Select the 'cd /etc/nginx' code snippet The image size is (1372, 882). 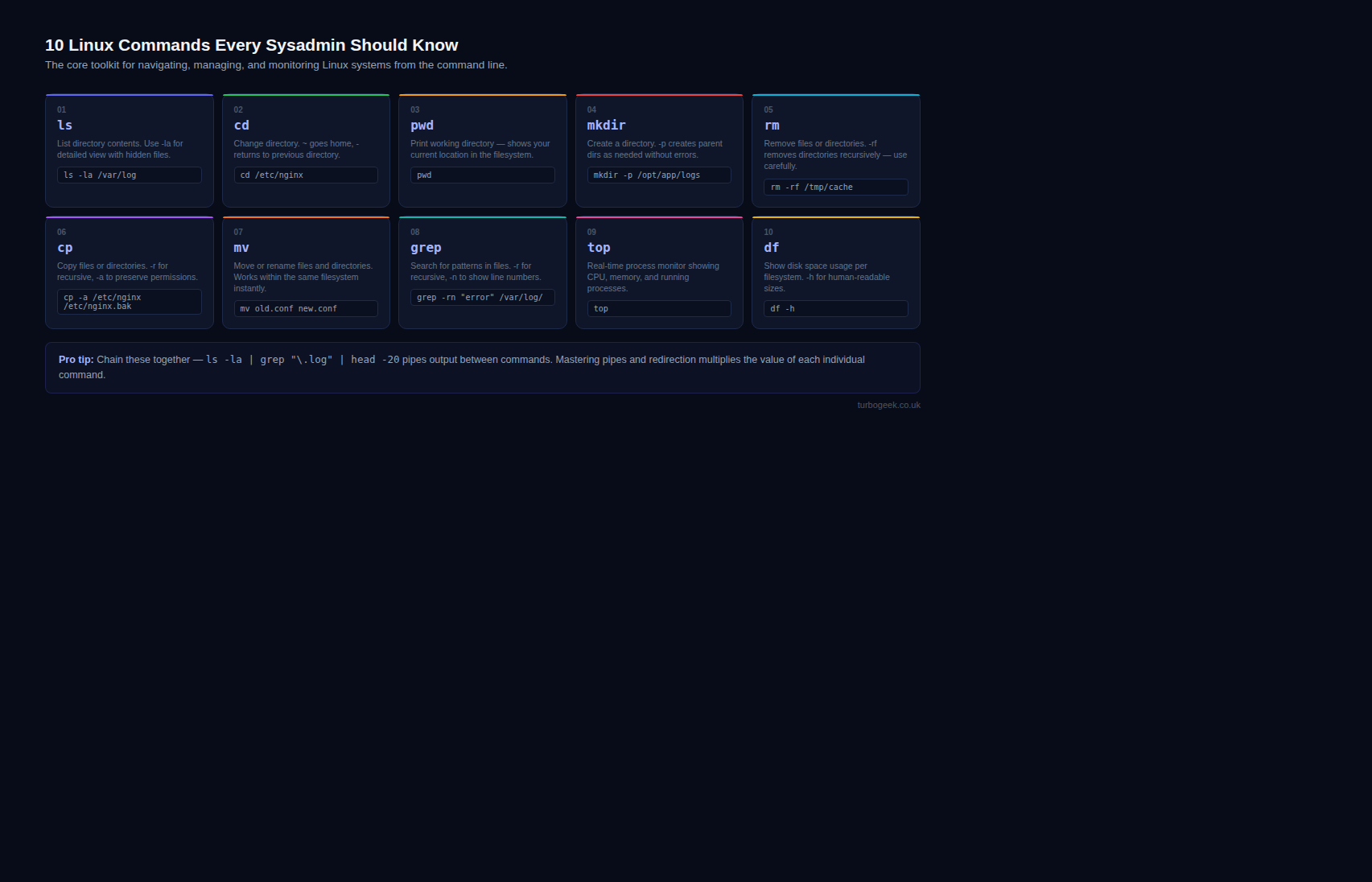click(305, 175)
